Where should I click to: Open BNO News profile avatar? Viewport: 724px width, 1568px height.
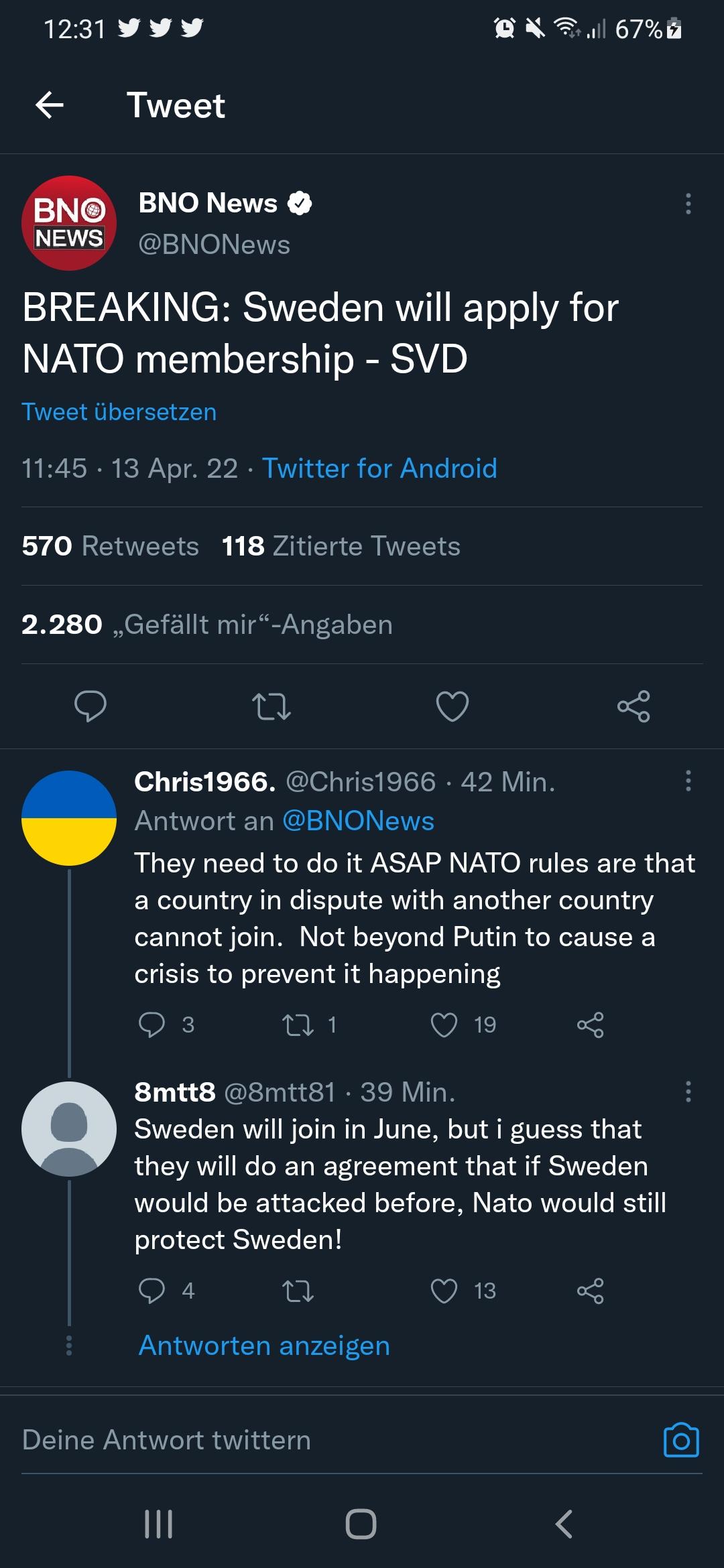click(x=69, y=223)
